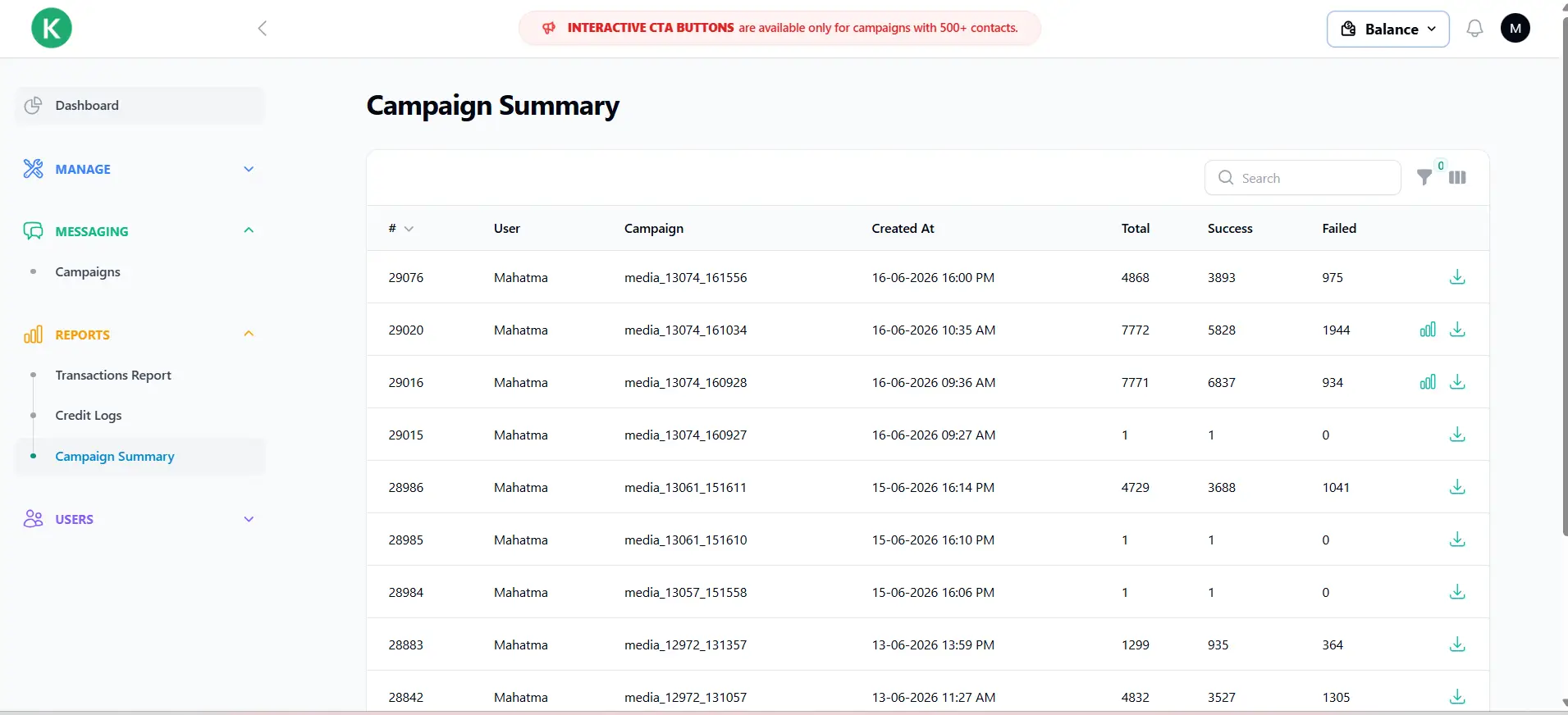1568x715 pixels.
Task: Download report for campaign 28985
Action: pos(1457,540)
